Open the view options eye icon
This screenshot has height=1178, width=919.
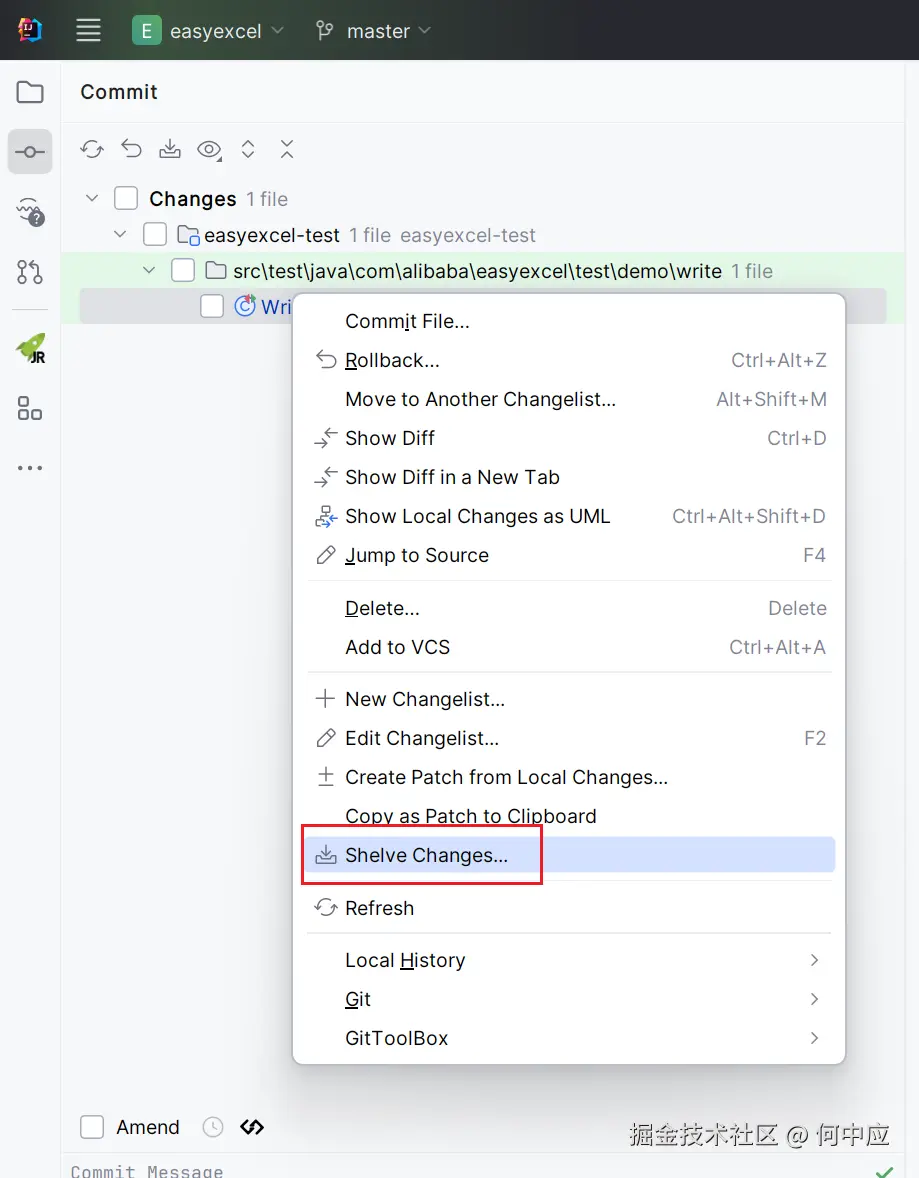point(210,150)
